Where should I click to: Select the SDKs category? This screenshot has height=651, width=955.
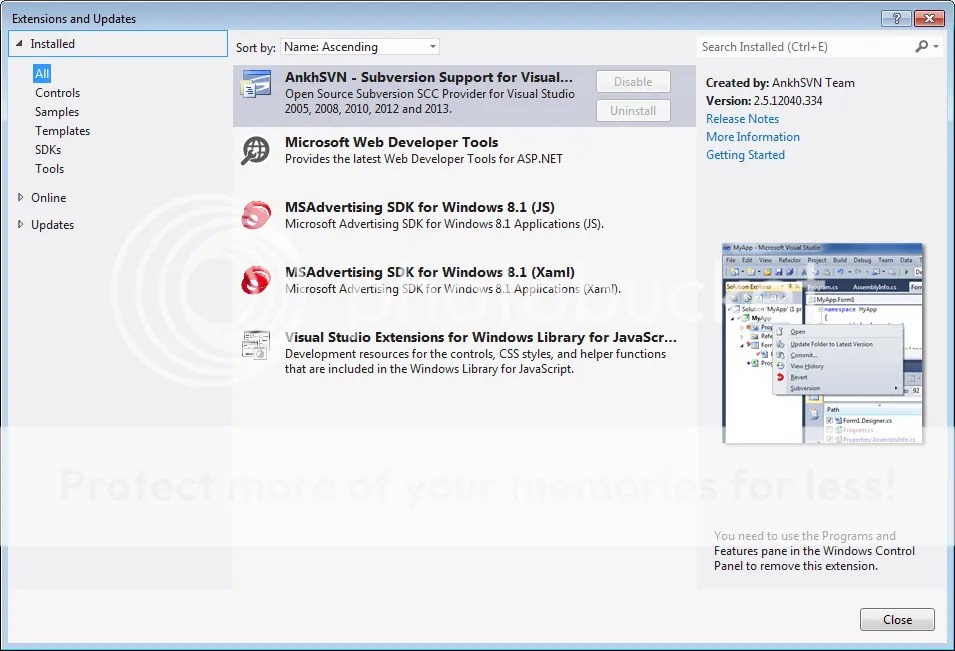tap(48, 149)
